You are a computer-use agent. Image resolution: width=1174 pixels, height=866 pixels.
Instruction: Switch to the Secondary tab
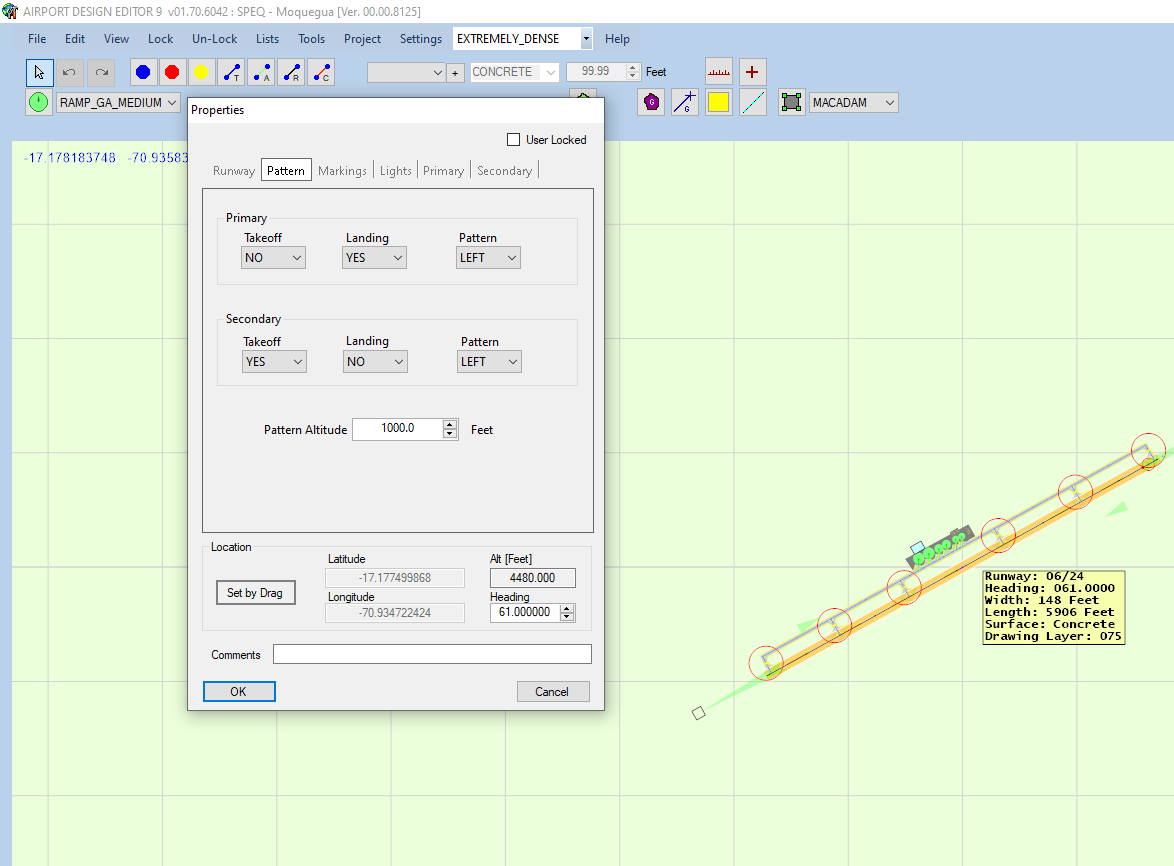505,171
